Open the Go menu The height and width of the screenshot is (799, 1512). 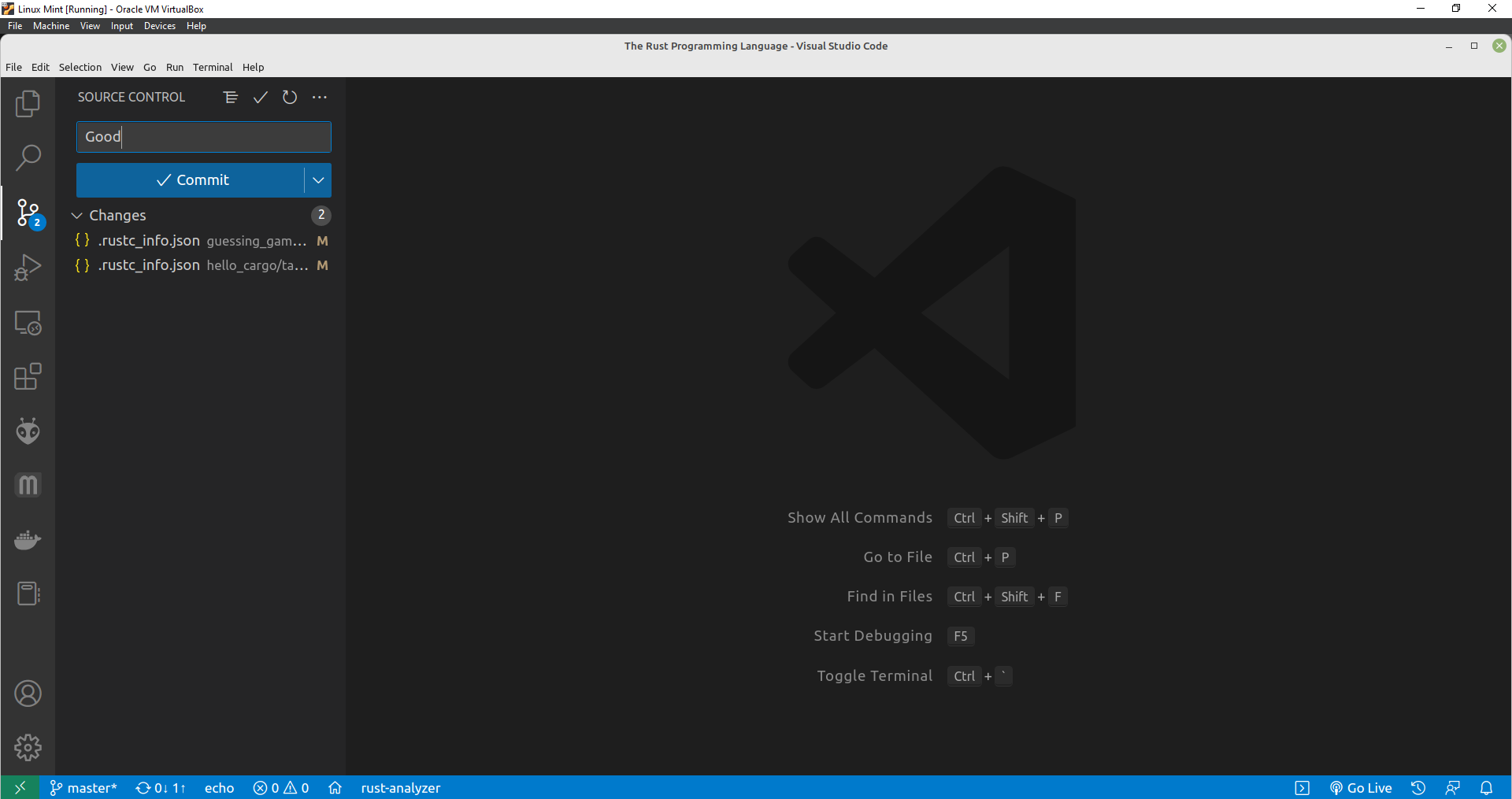pos(150,67)
